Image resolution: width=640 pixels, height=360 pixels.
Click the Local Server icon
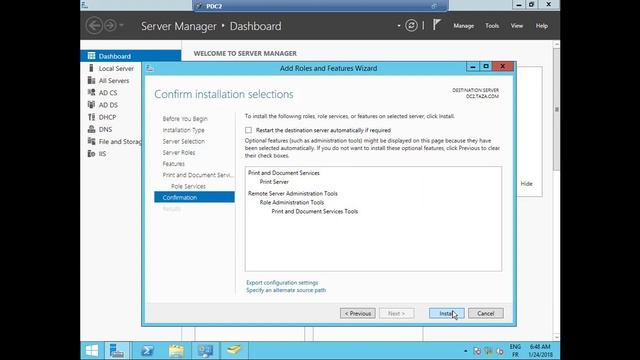tap(91, 68)
